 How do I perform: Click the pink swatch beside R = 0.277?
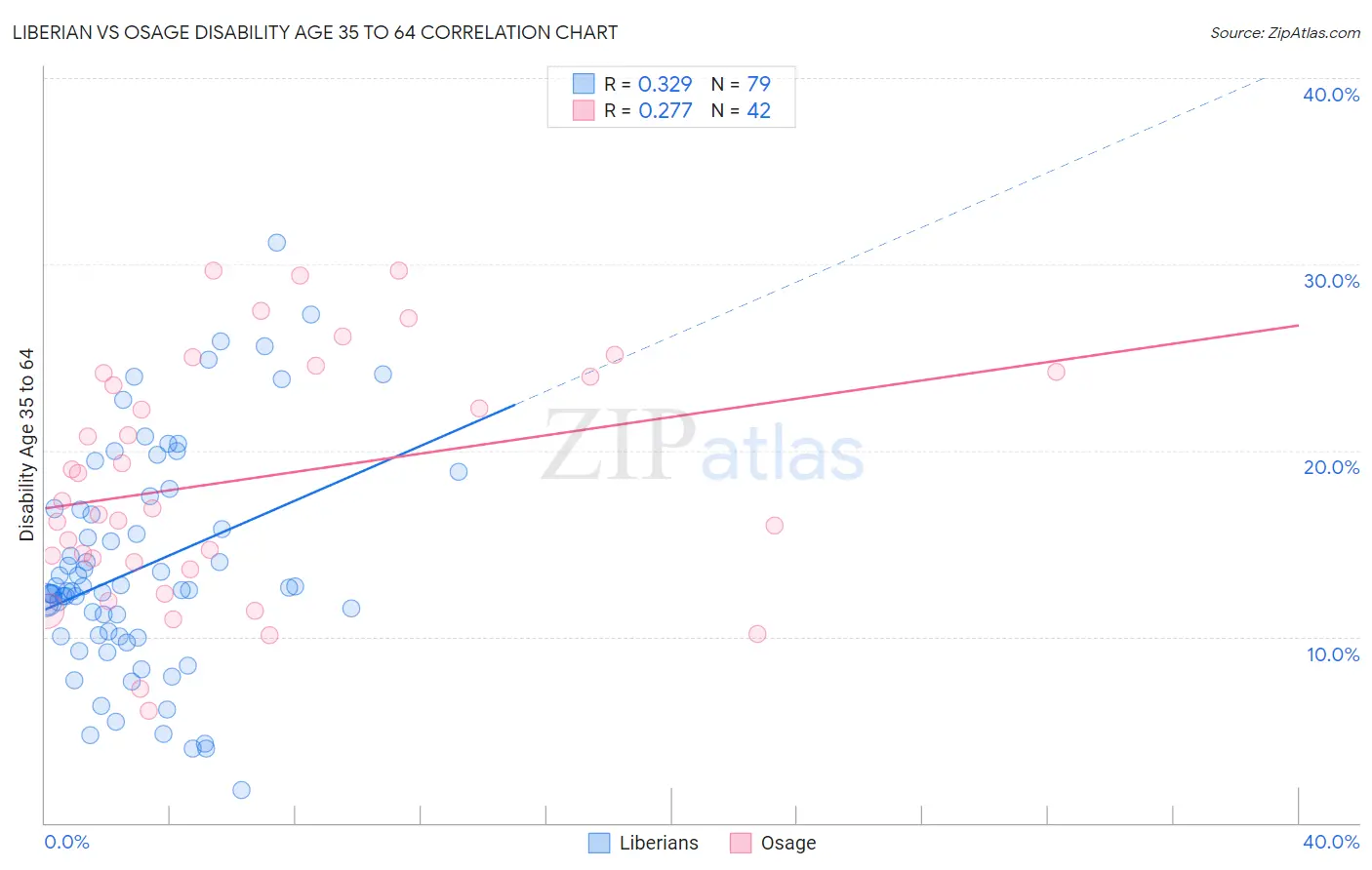point(584,110)
